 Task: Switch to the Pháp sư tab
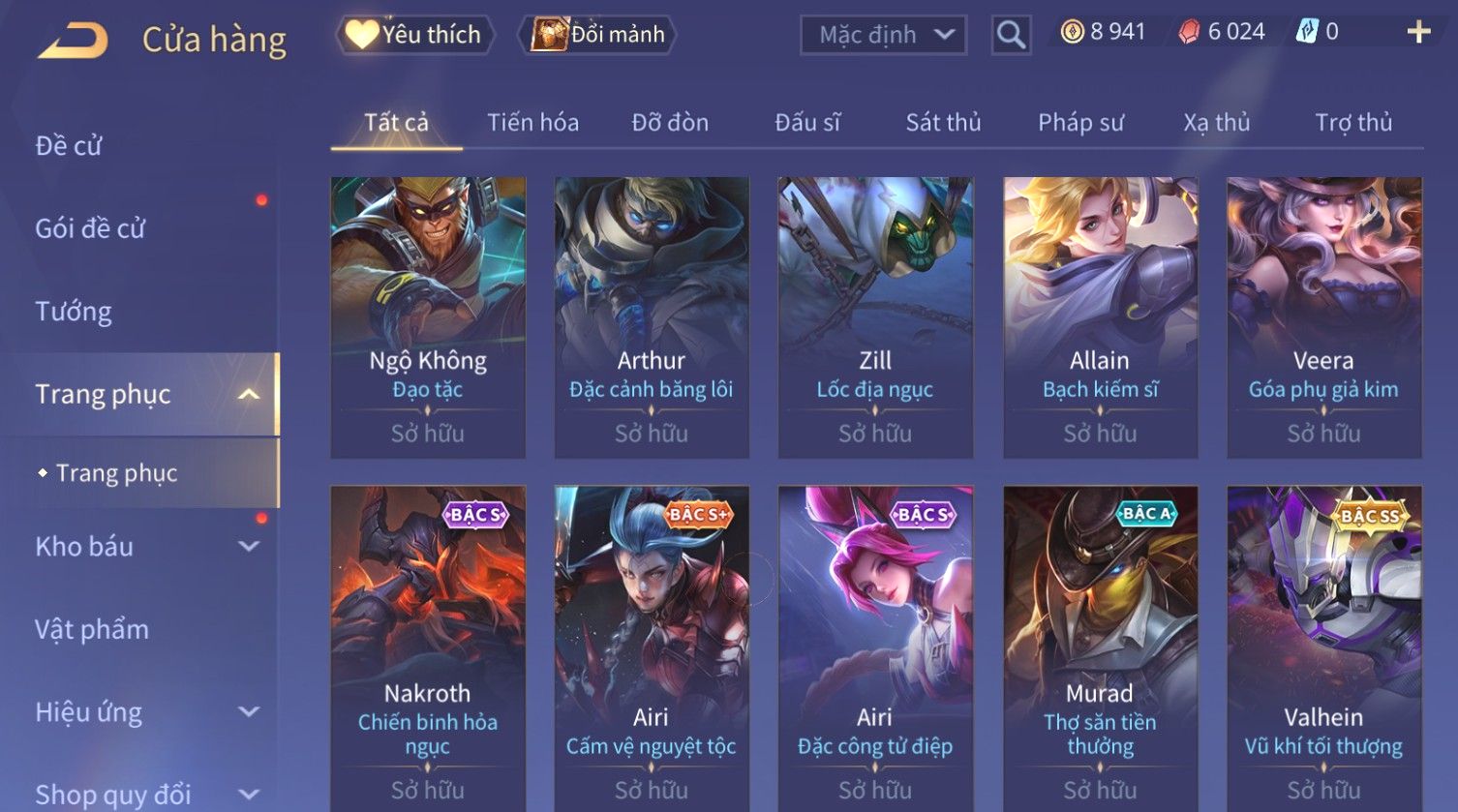point(1080,123)
